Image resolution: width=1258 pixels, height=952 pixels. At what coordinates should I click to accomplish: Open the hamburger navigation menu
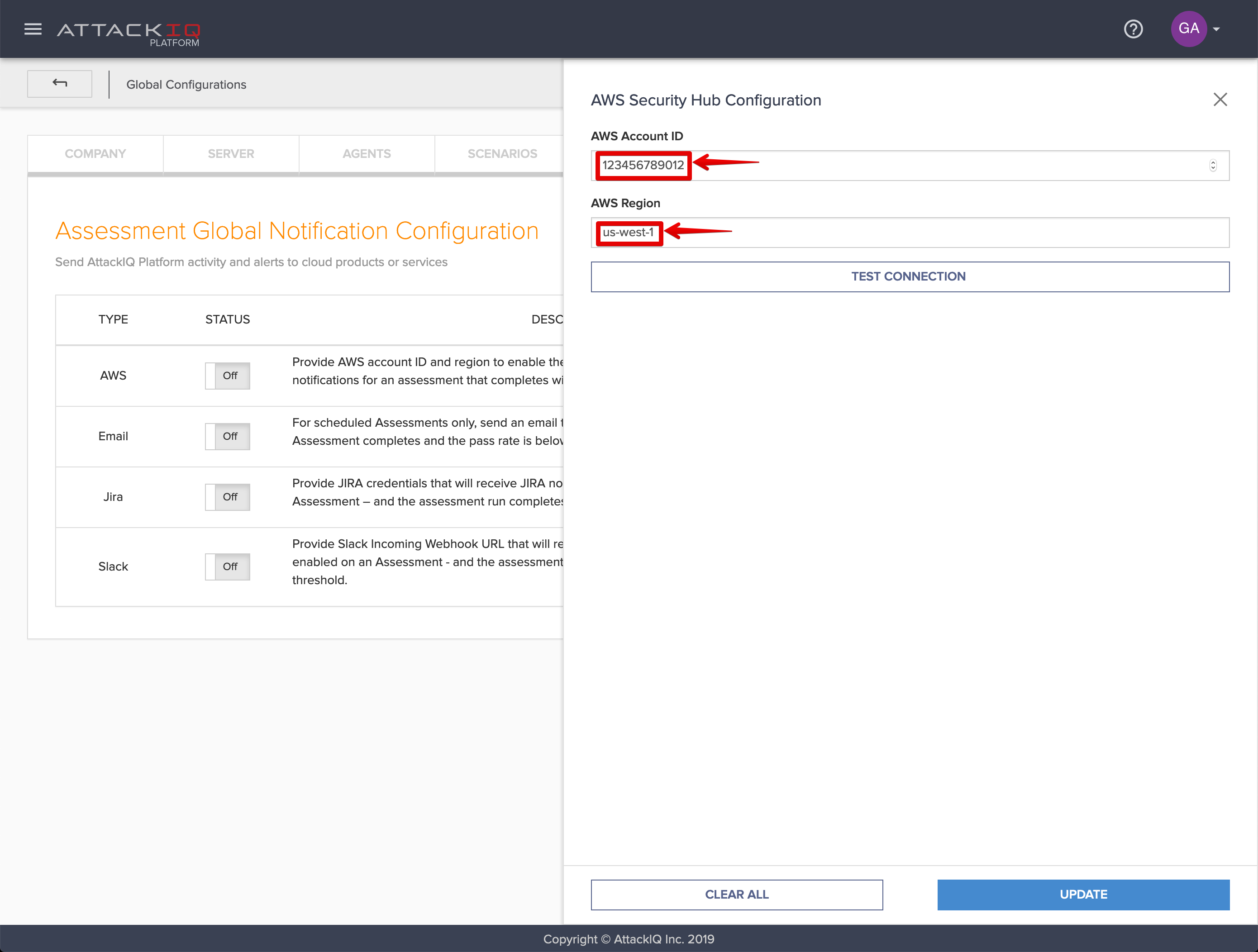tap(33, 29)
